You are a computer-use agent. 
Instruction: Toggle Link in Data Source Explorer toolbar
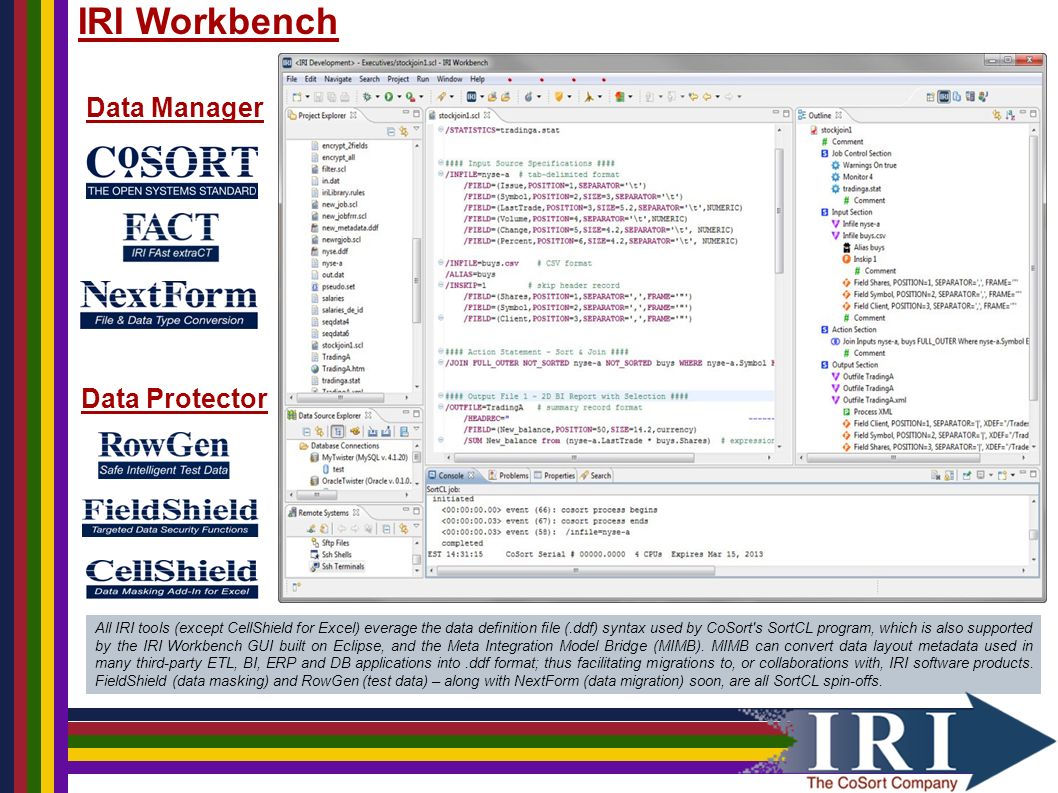tap(319, 431)
